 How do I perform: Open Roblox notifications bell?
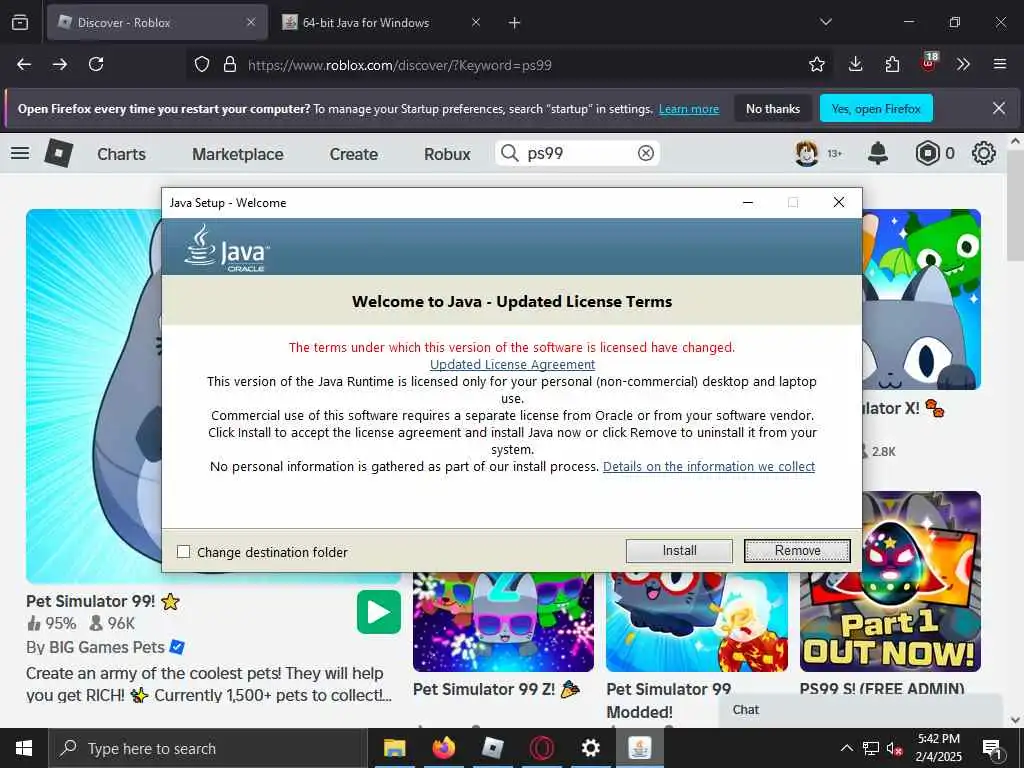(x=878, y=153)
